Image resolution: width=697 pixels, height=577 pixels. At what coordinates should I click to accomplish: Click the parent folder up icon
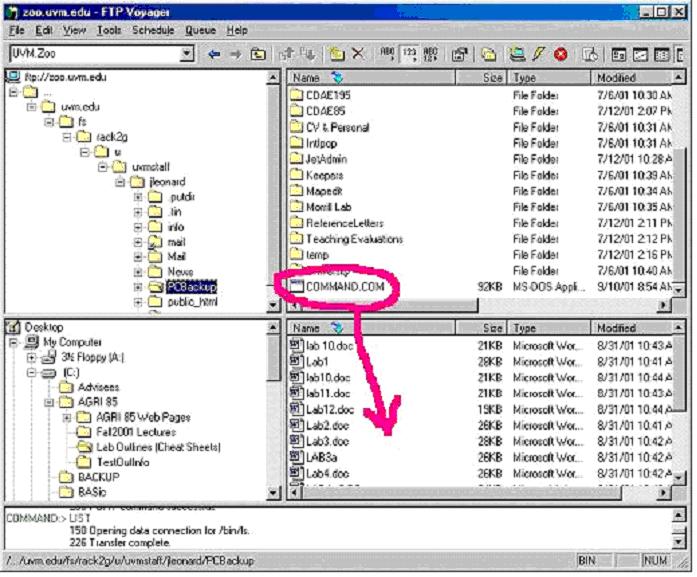258,54
